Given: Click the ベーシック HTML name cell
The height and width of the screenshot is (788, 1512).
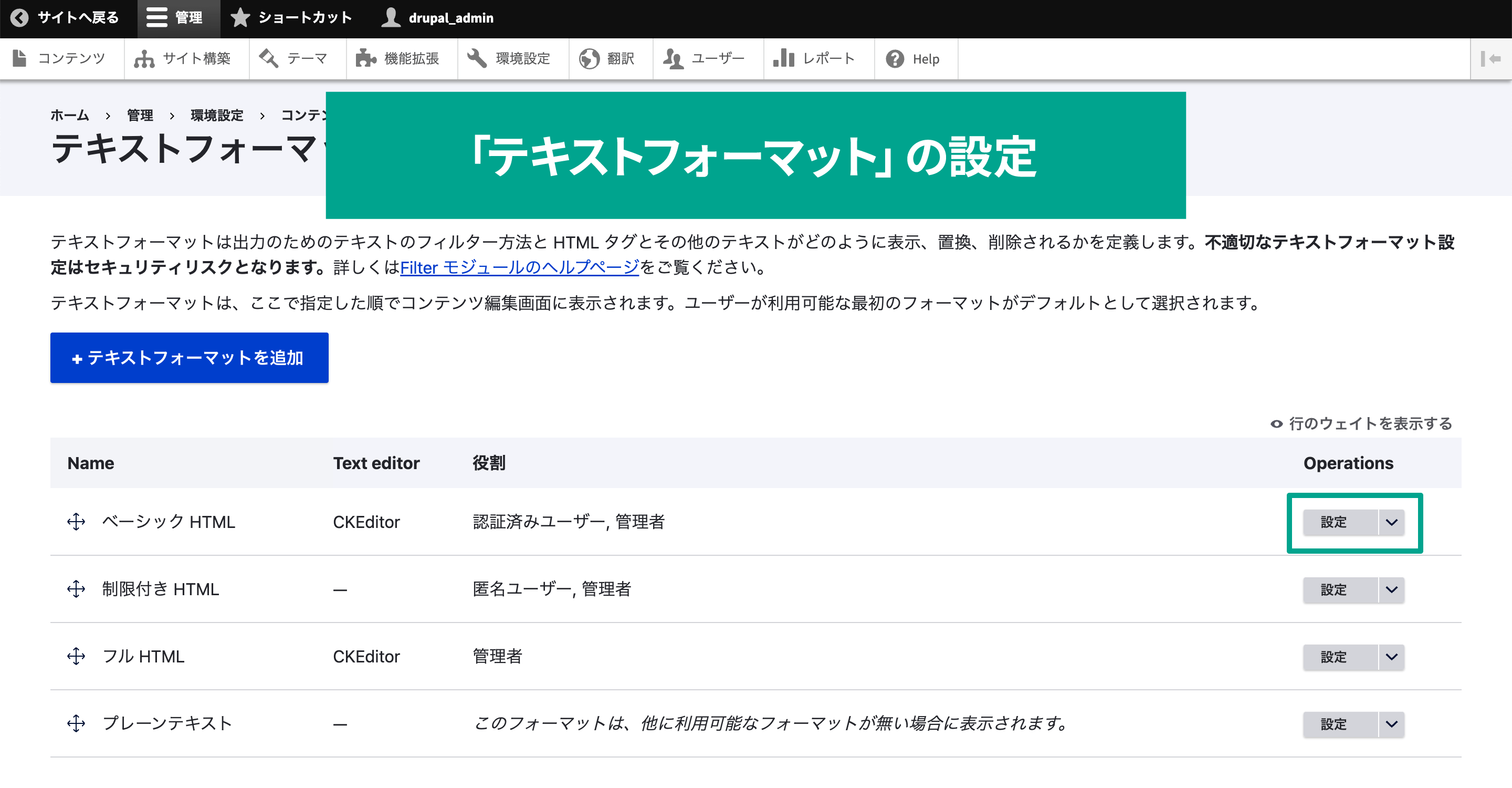Looking at the screenshot, I should tap(169, 522).
